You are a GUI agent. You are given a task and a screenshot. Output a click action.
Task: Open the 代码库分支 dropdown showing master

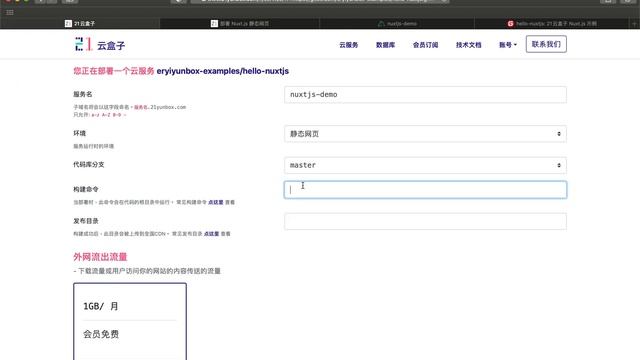tap(425, 165)
